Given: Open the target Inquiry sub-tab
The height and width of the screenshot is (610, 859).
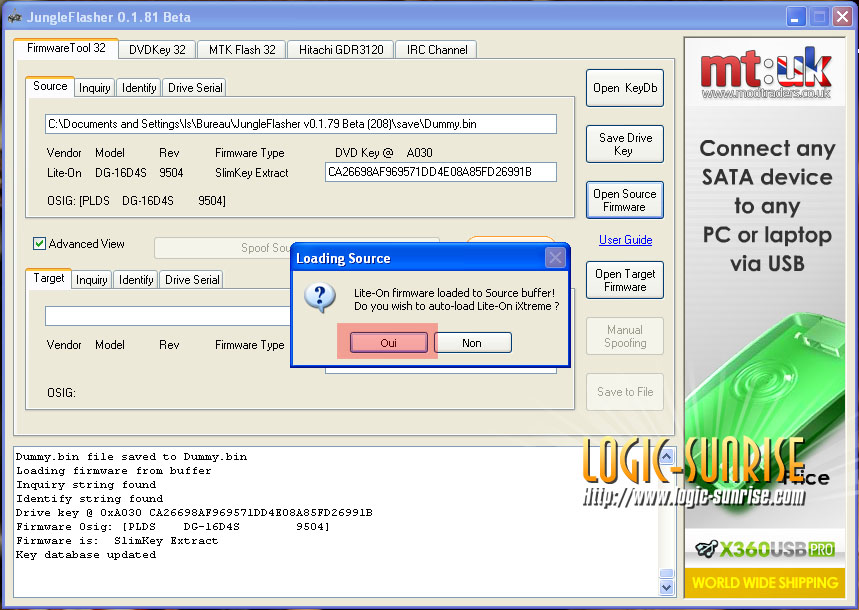Looking at the screenshot, I should point(91,280).
